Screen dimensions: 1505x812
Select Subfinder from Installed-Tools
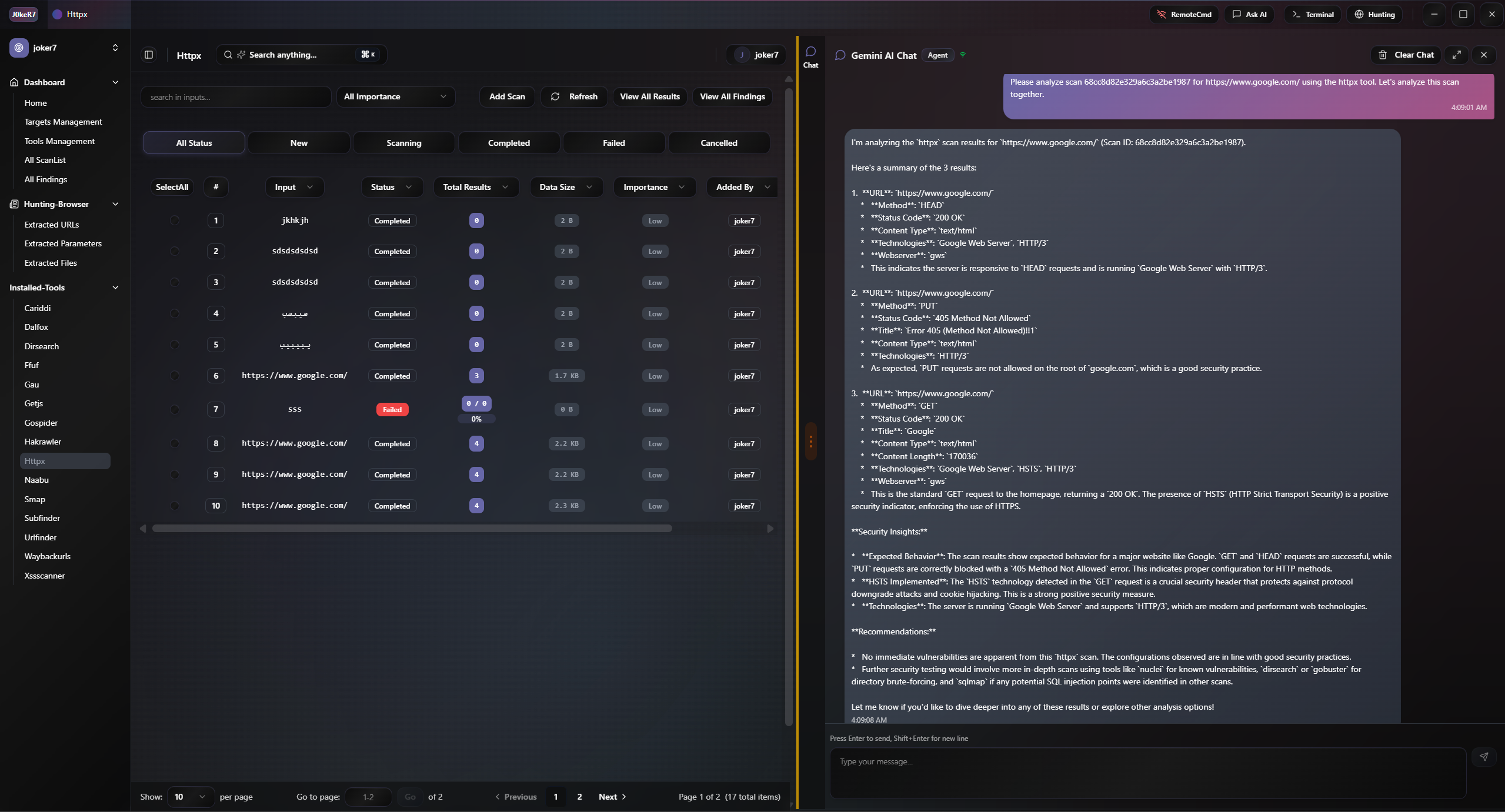tap(42, 518)
